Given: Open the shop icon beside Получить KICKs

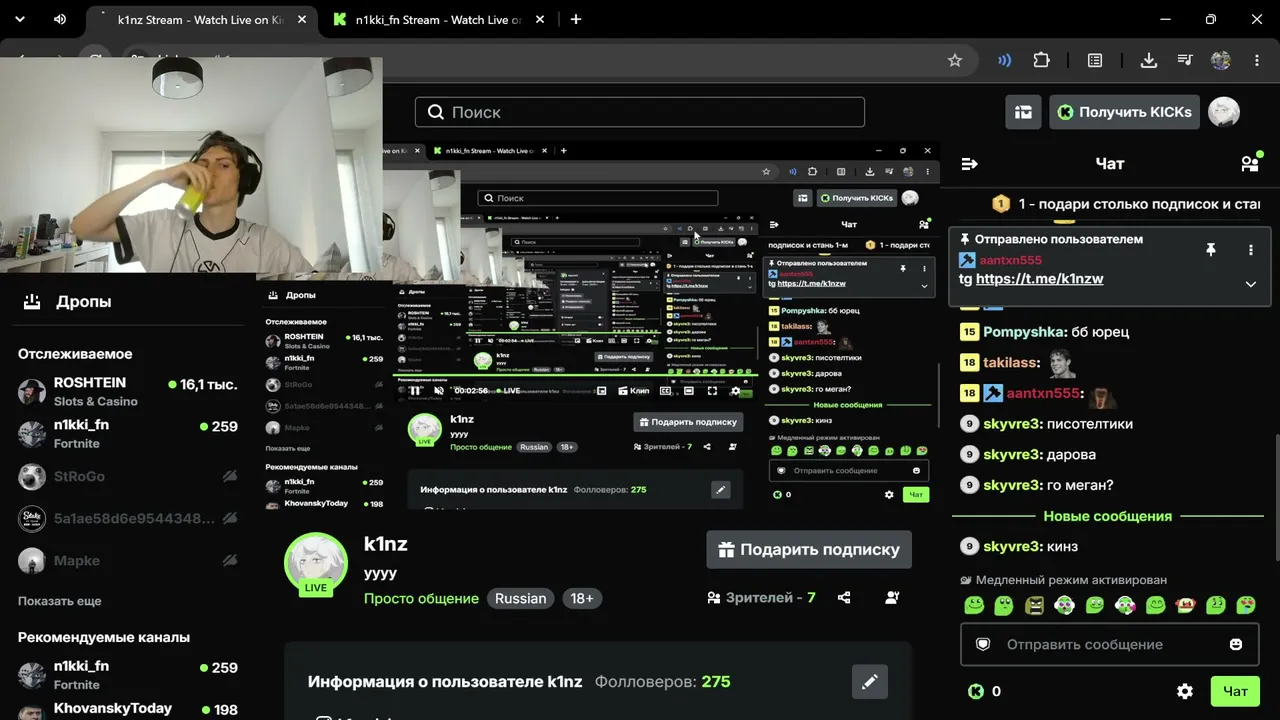Looking at the screenshot, I should click(1023, 112).
